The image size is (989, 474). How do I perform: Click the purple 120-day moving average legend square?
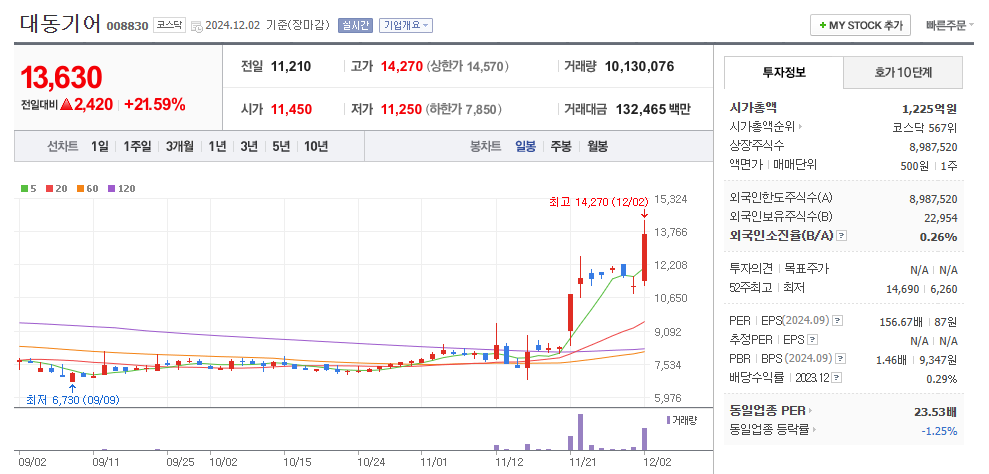pyautogui.click(x=112, y=188)
